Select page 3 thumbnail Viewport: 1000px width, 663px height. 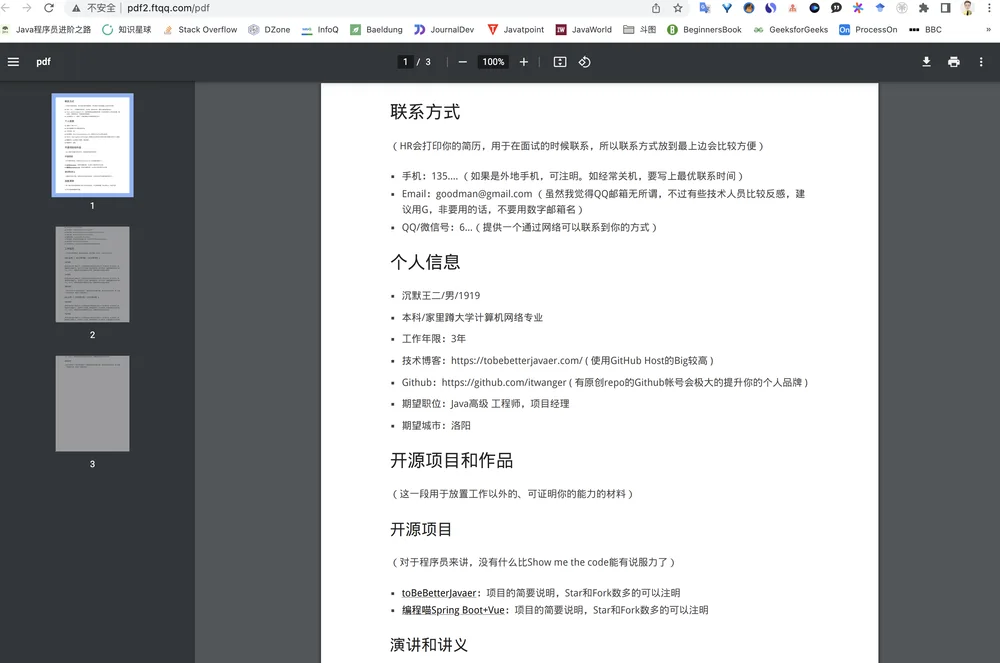92,404
